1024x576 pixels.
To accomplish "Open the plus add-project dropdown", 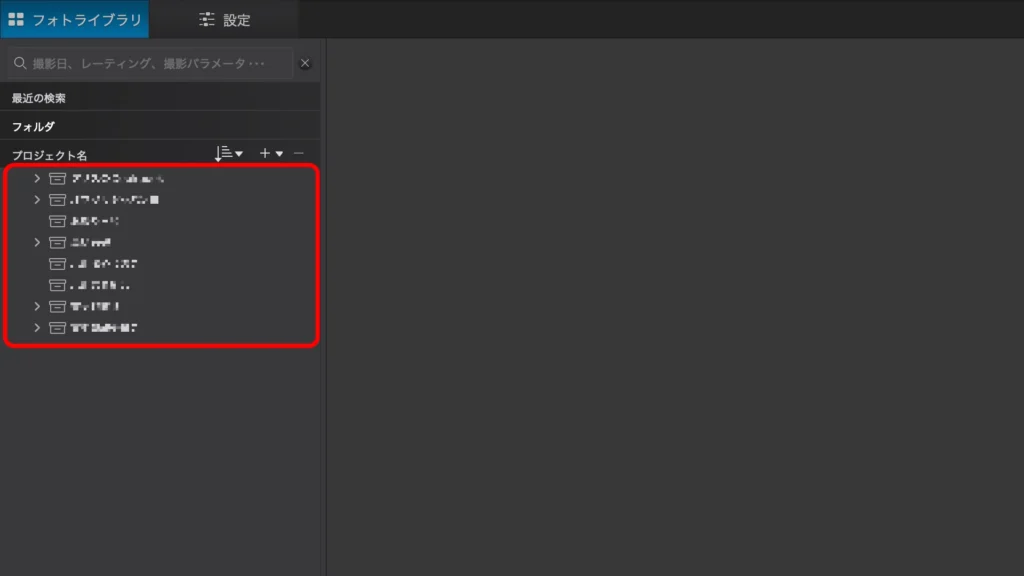I will click(270, 153).
